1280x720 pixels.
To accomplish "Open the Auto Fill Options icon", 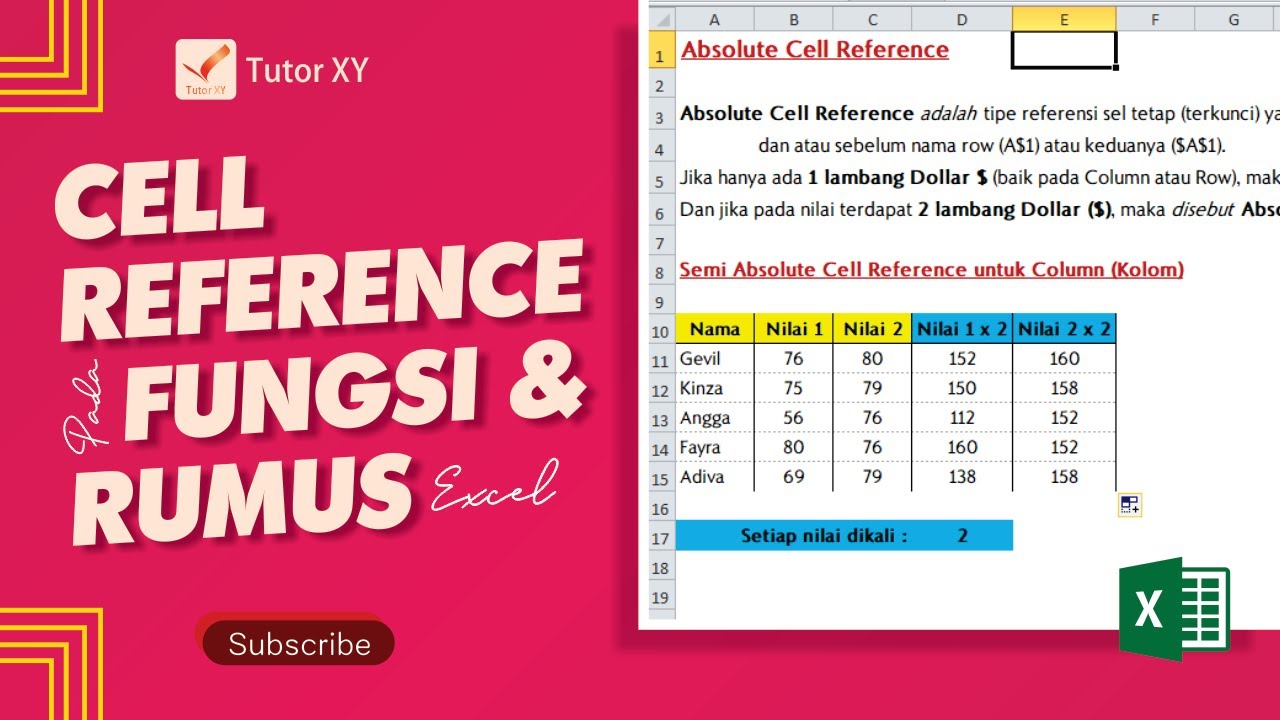I will tap(1130, 505).
